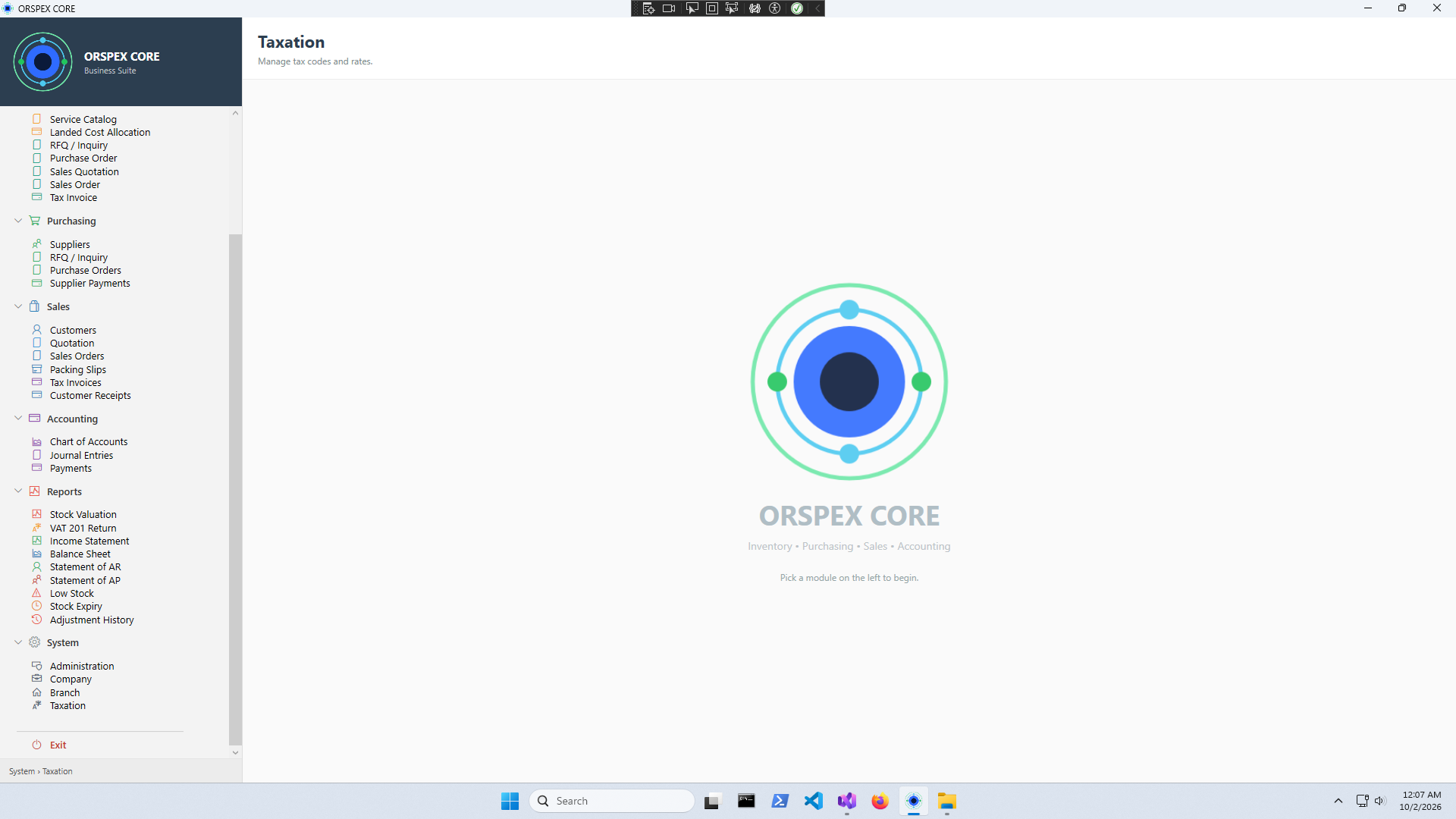Click the Supplier Payments icon

pyautogui.click(x=36, y=283)
